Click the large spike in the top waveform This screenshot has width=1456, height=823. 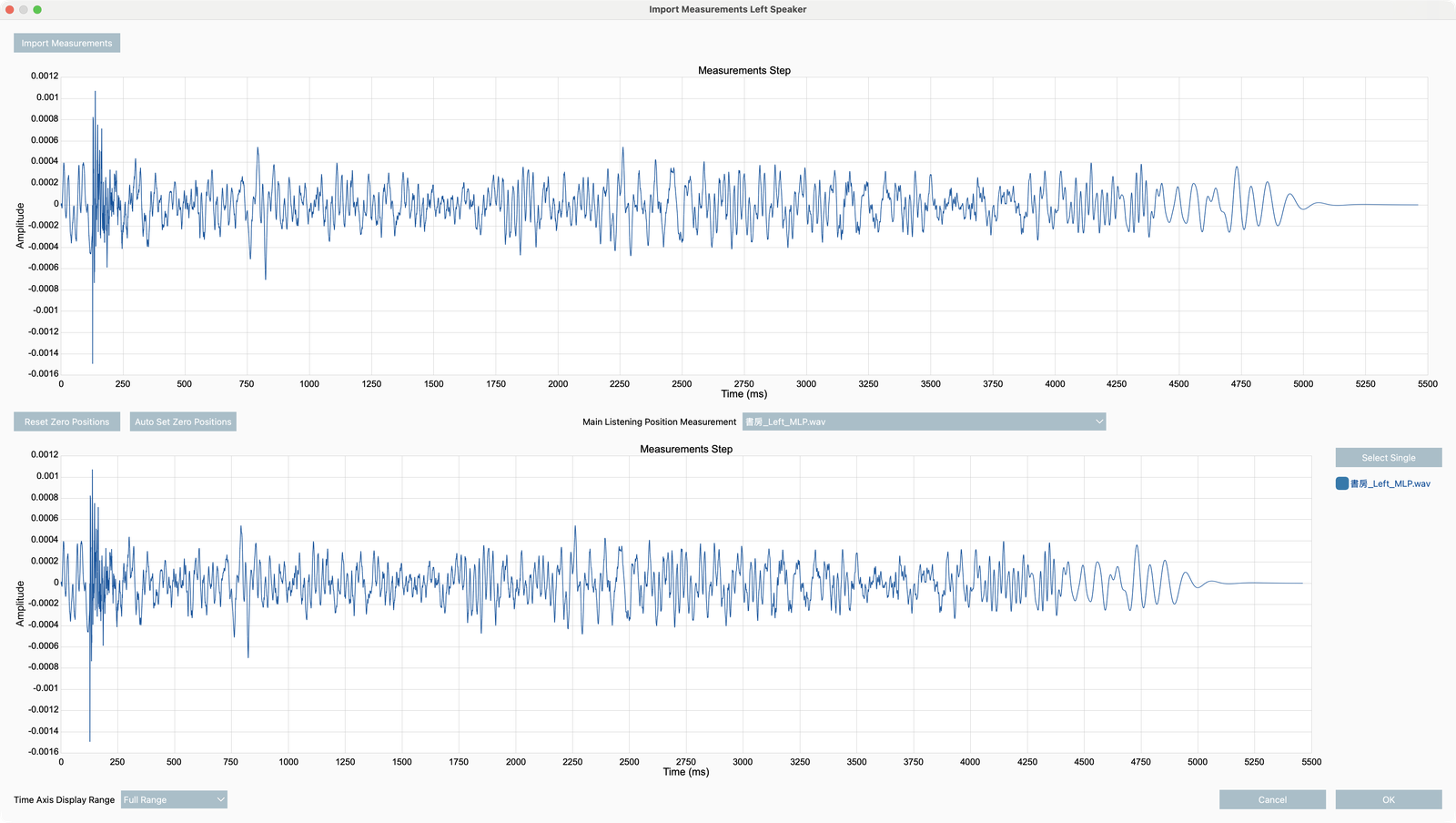[x=93, y=228]
